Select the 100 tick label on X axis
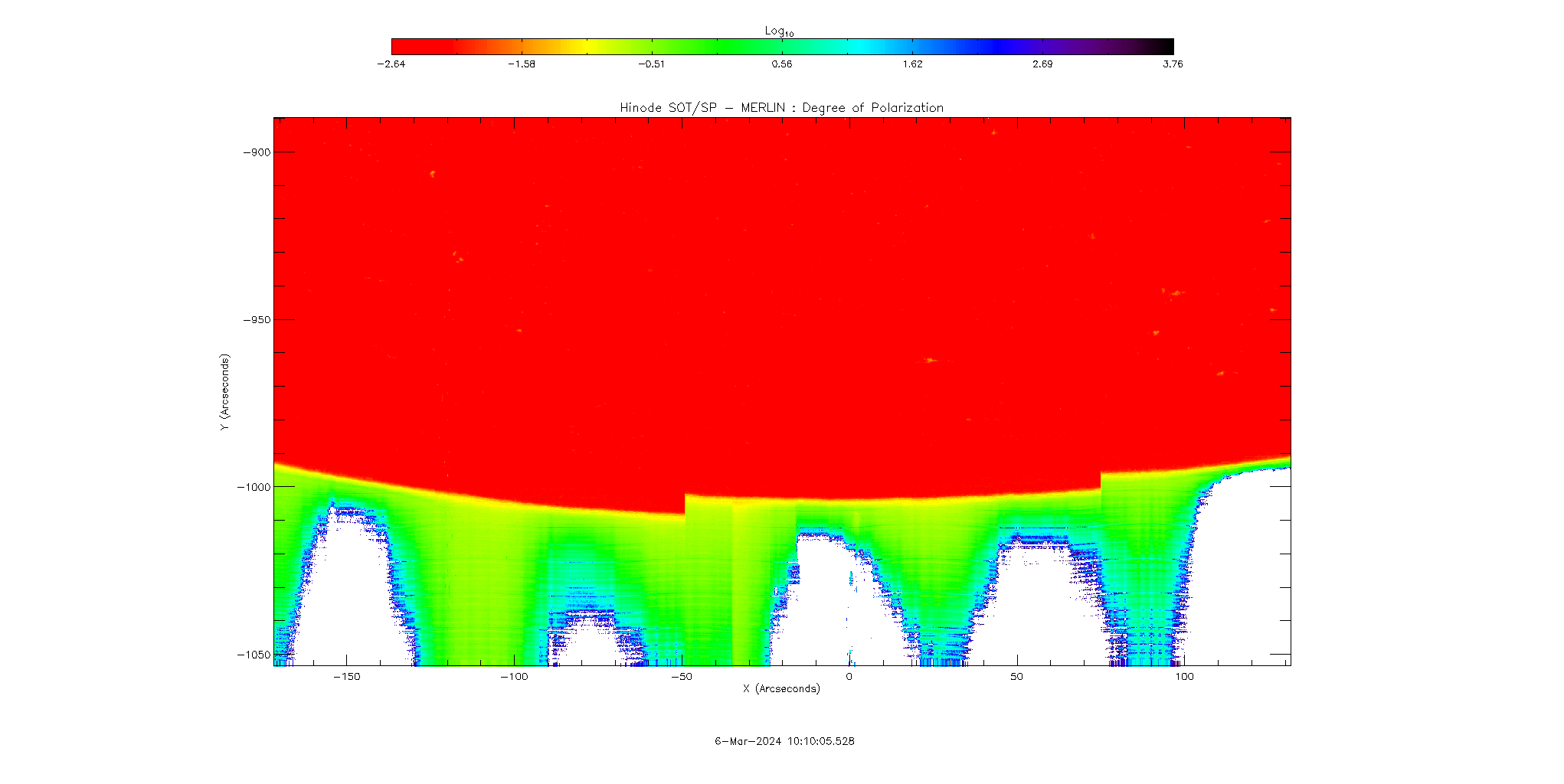This screenshot has height=784, width=1564. coord(1184,677)
